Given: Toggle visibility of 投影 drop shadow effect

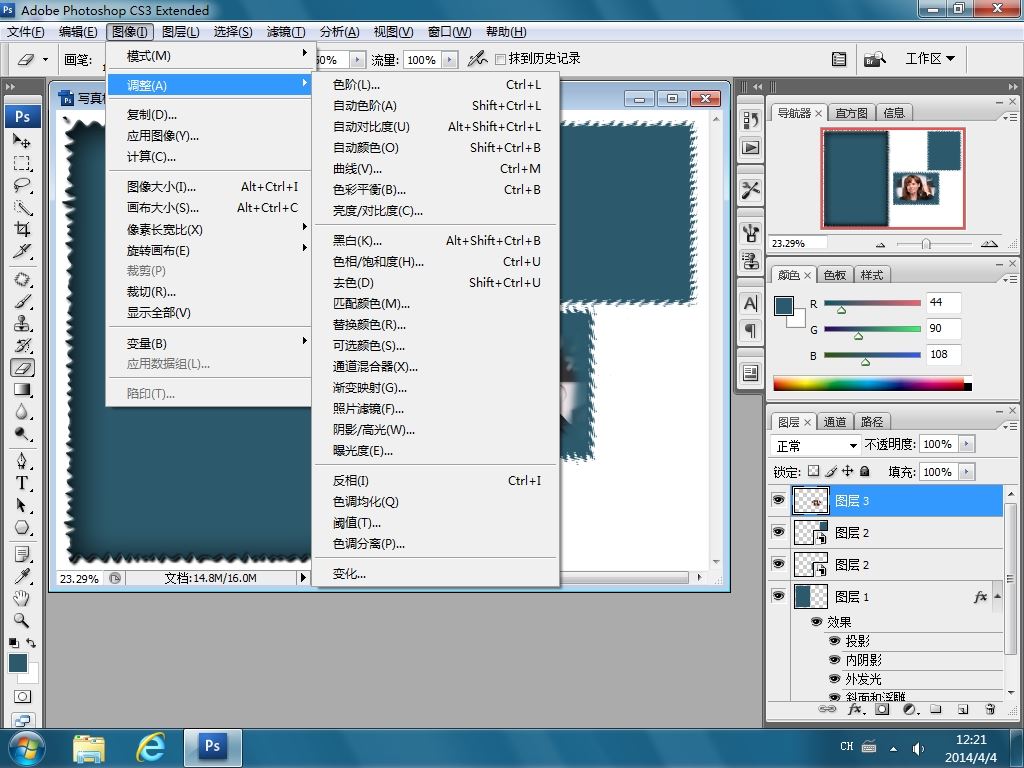Looking at the screenshot, I should tap(834, 641).
